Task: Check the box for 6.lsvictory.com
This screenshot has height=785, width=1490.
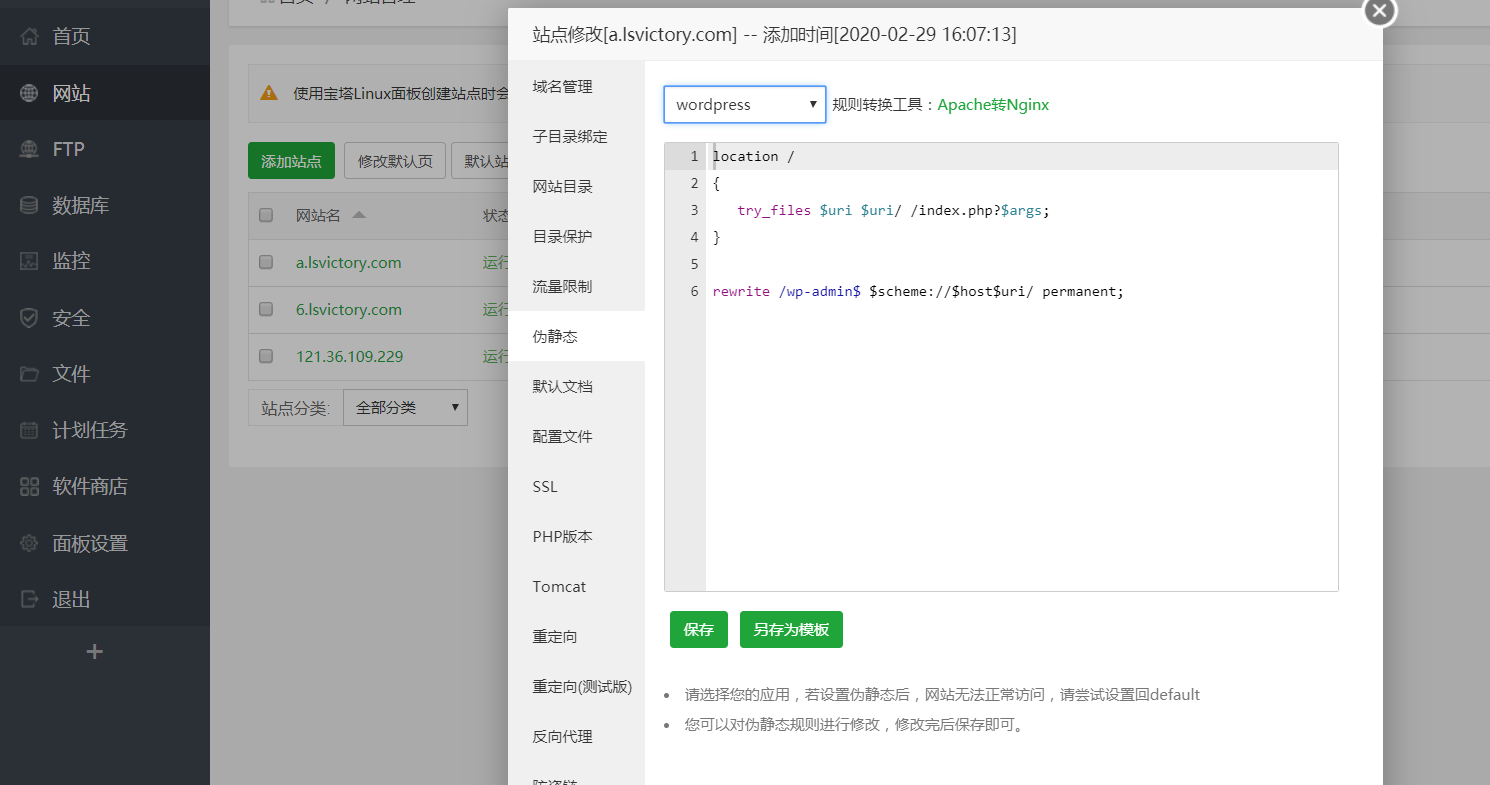Action: coord(266,309)
